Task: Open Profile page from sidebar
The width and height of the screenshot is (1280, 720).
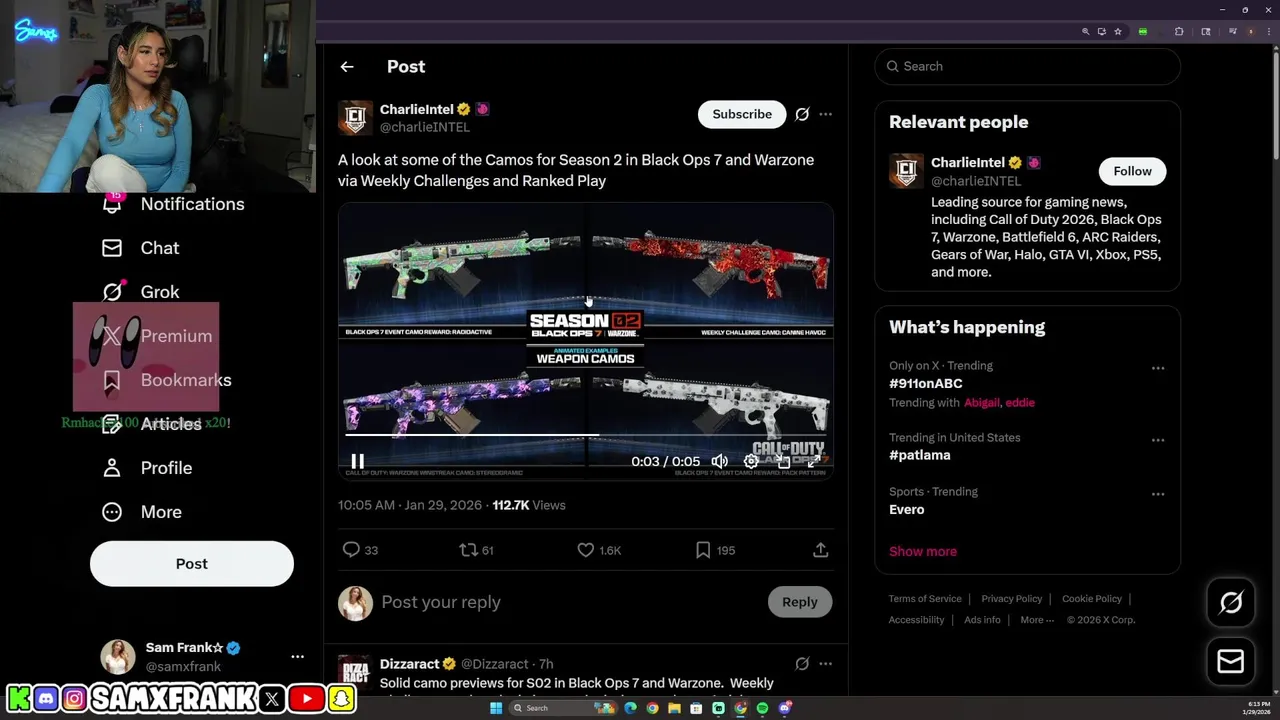Action: point(147,468)
